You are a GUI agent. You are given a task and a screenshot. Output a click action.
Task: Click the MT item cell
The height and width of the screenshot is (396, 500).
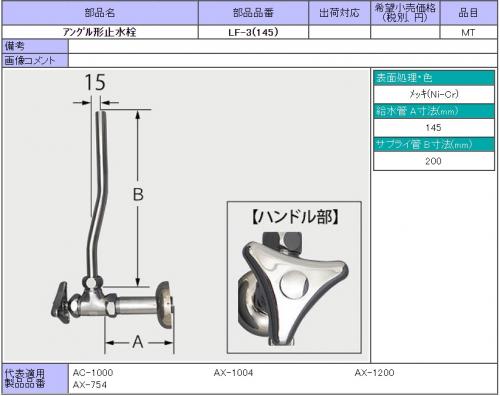point(468,33)
